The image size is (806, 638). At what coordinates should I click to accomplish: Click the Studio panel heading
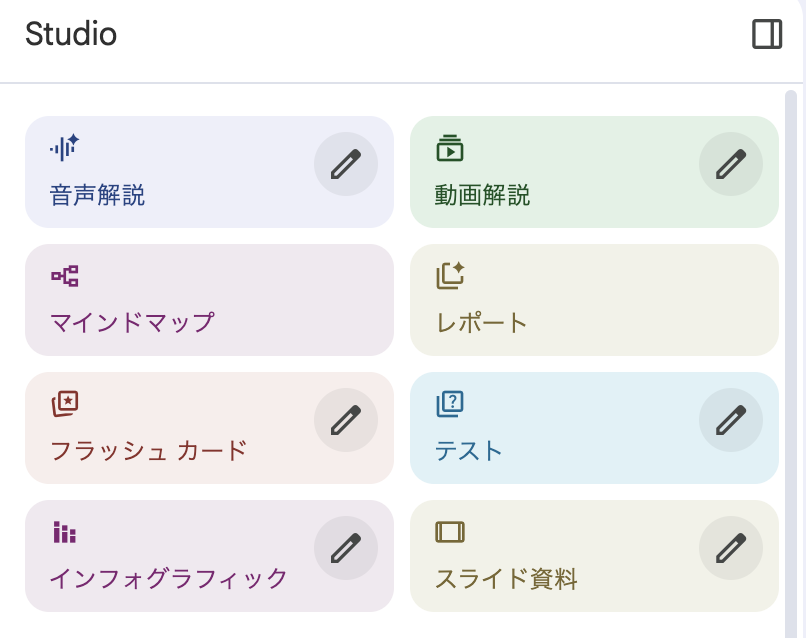tap(71, 35)
